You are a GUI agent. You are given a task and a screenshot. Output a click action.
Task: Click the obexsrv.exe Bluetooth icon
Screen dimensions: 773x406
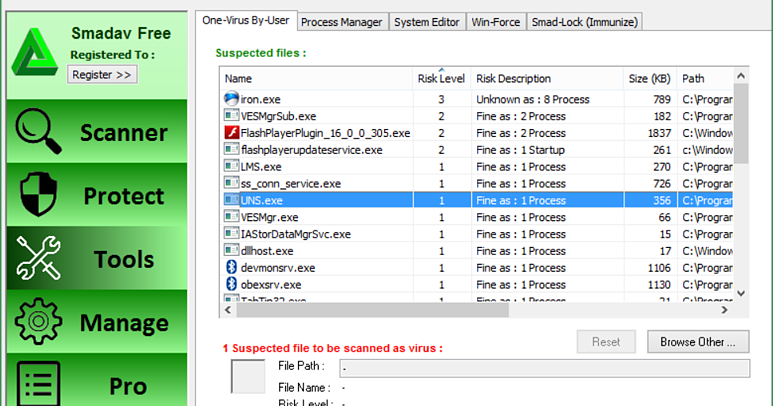(x=231, y=284)
